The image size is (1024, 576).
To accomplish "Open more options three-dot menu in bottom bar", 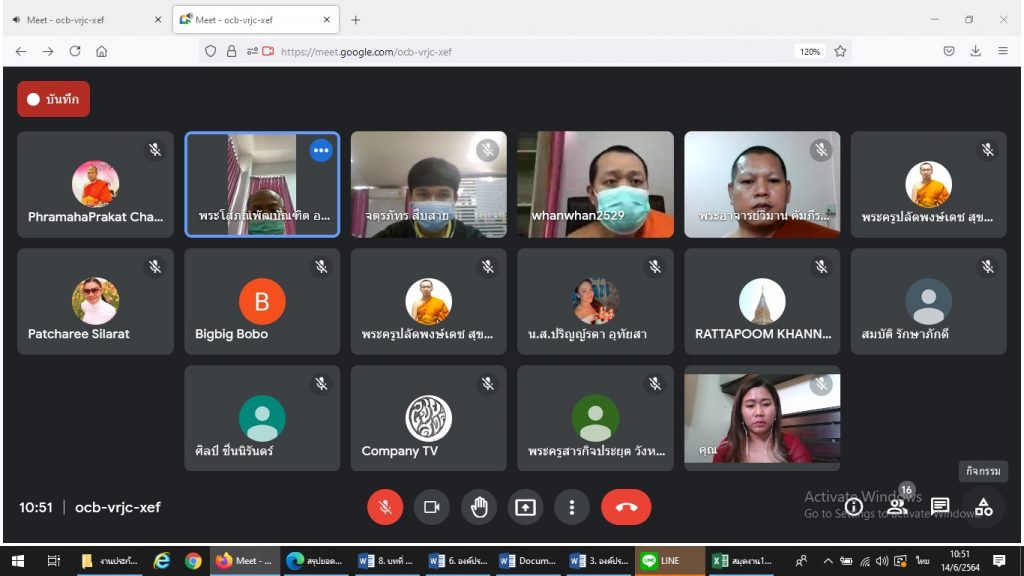I will coord(571,507).
